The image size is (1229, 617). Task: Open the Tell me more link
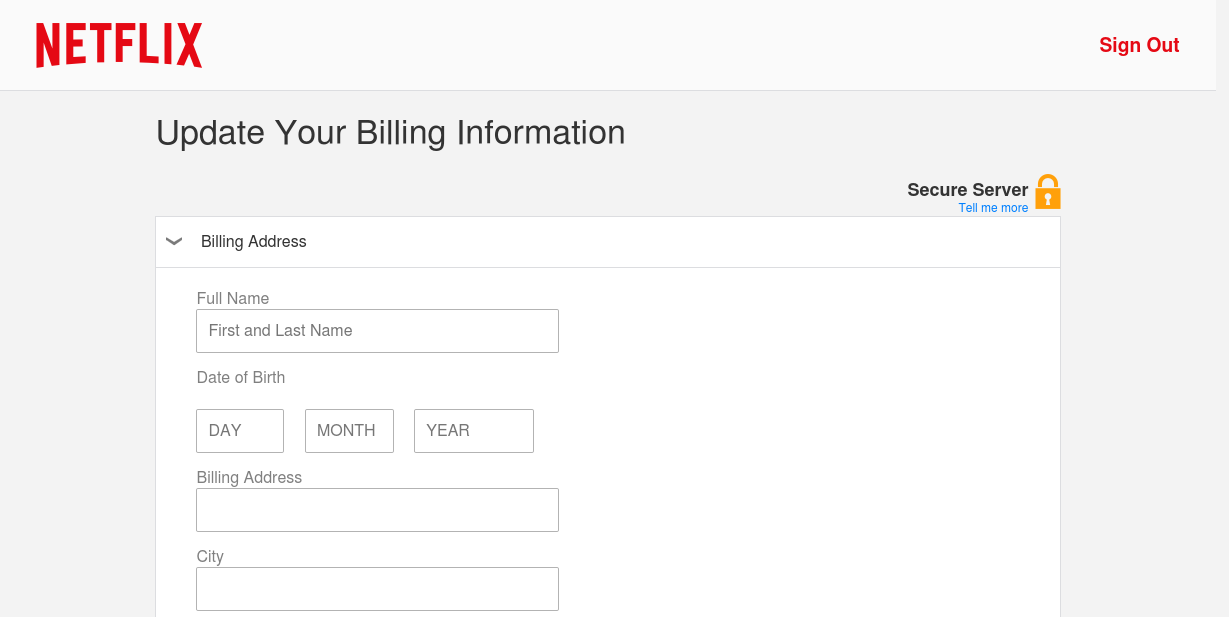[x=993, y=208]
